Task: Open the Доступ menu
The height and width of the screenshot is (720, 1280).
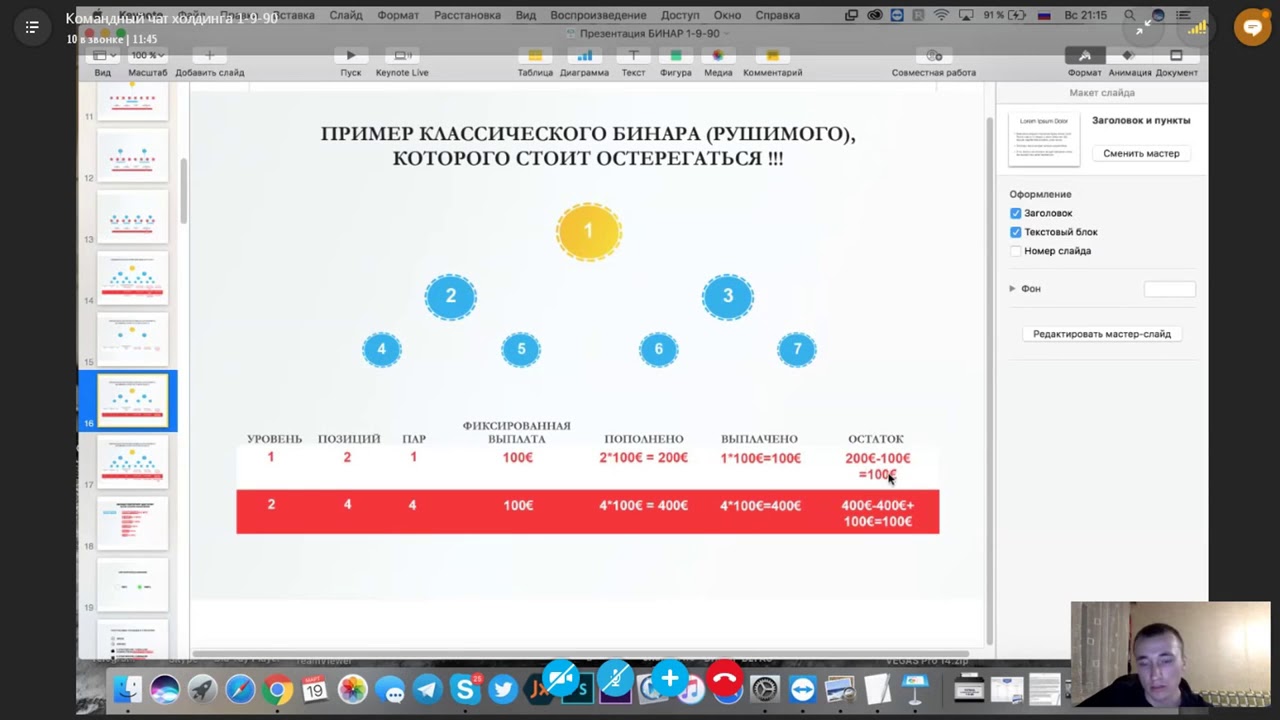Action: coord(680,15)
